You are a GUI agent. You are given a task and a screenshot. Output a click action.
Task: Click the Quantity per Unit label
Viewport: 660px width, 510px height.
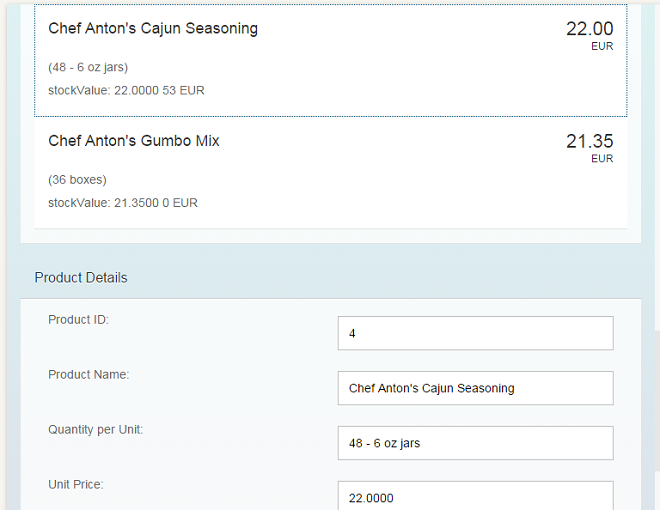[95, 430]
